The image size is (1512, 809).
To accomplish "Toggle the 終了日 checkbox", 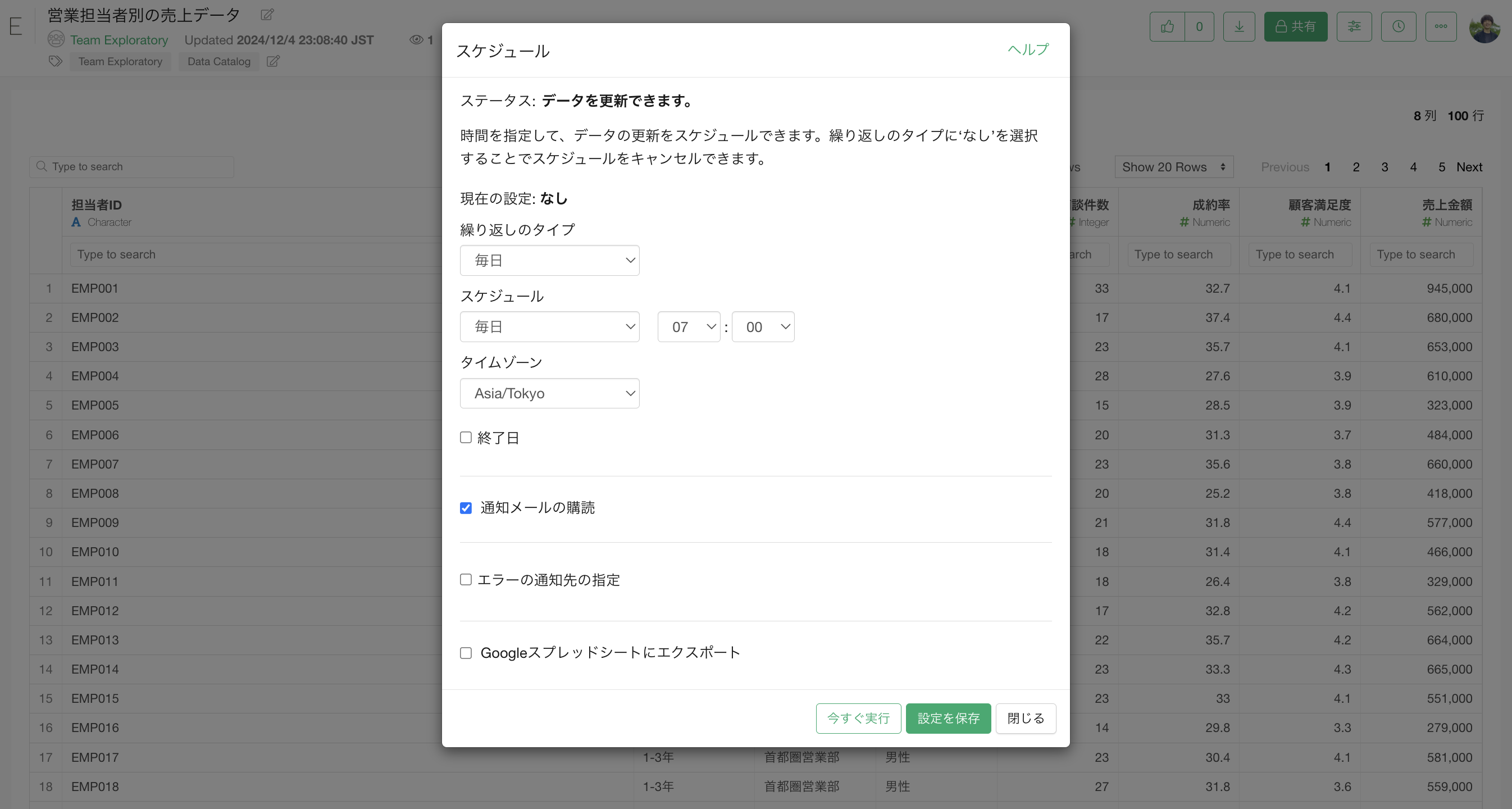I will (466, 438).
